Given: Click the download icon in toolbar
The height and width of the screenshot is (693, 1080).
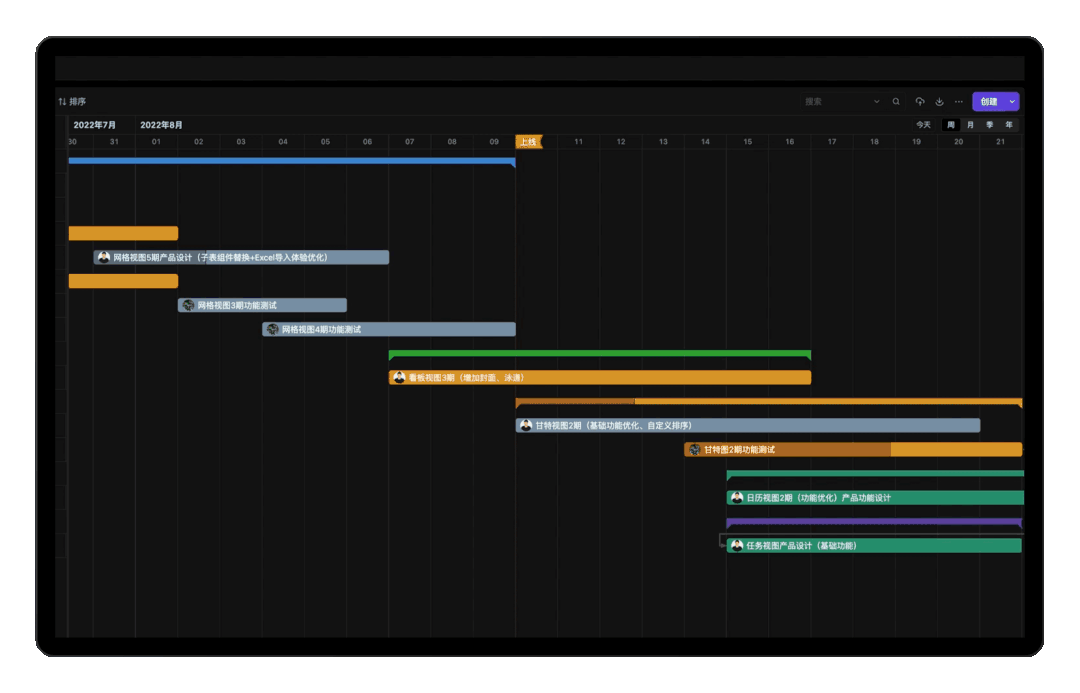Looking at the screenshot, I should coord(939,102).
